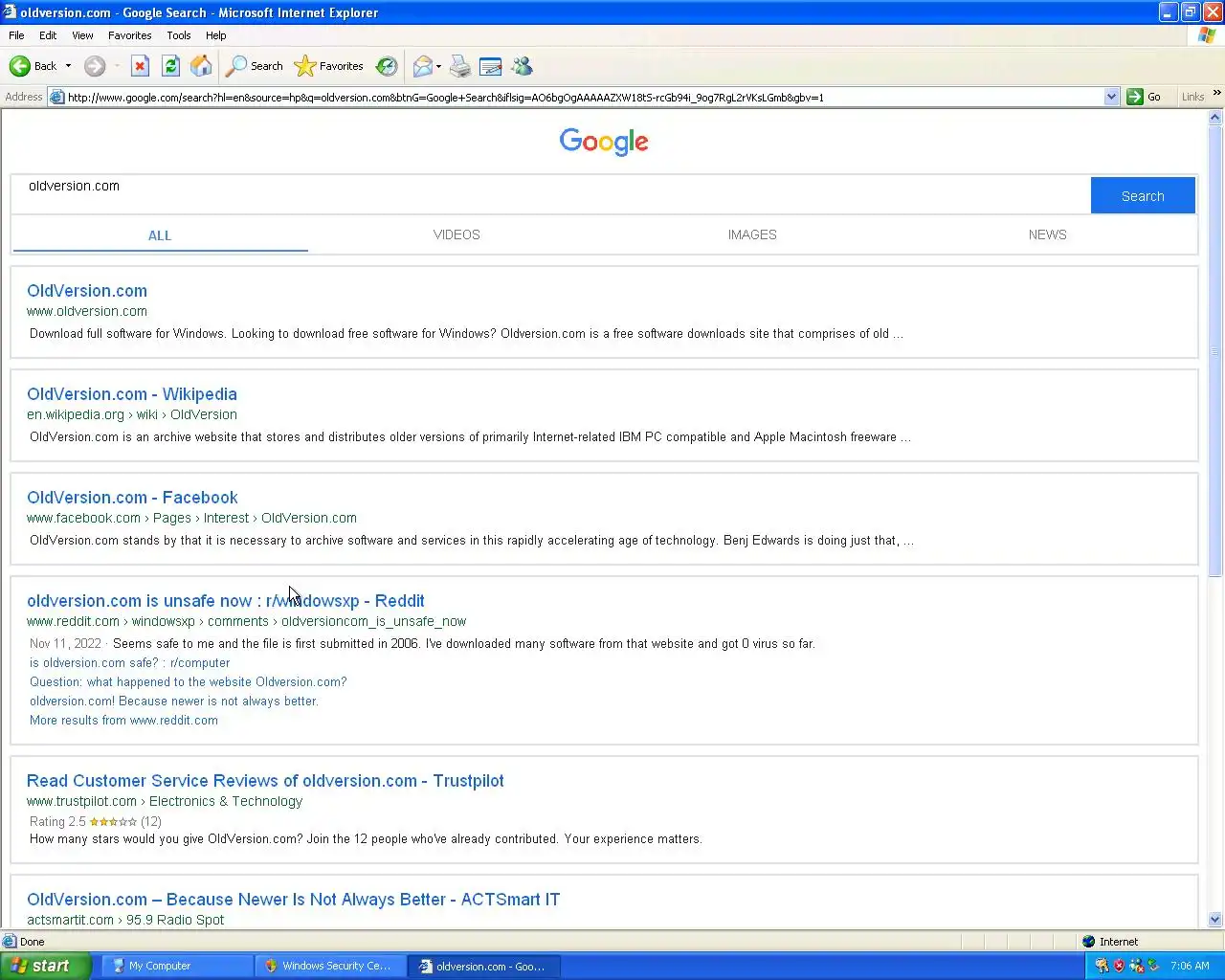Click the oldversion.com Google taskbar button
This screenshot has height=980, width=1225.
[484, 966]
